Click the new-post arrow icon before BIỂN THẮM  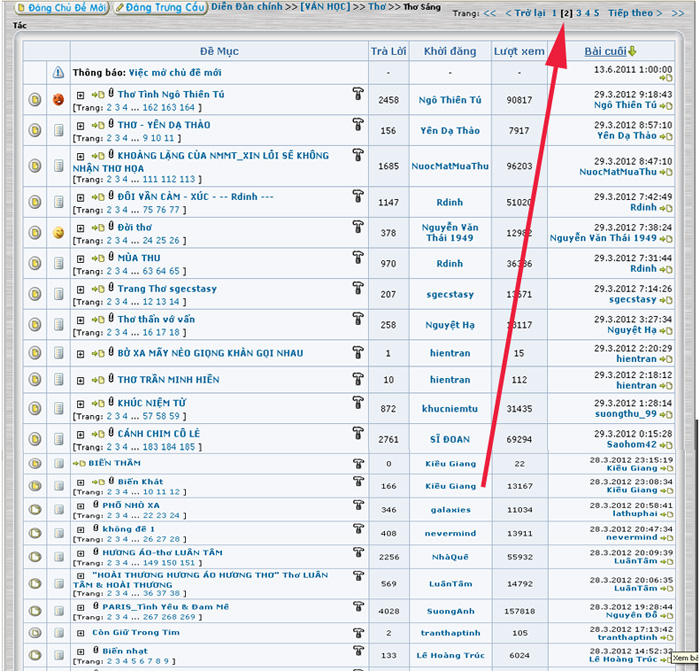pos(79,463)
